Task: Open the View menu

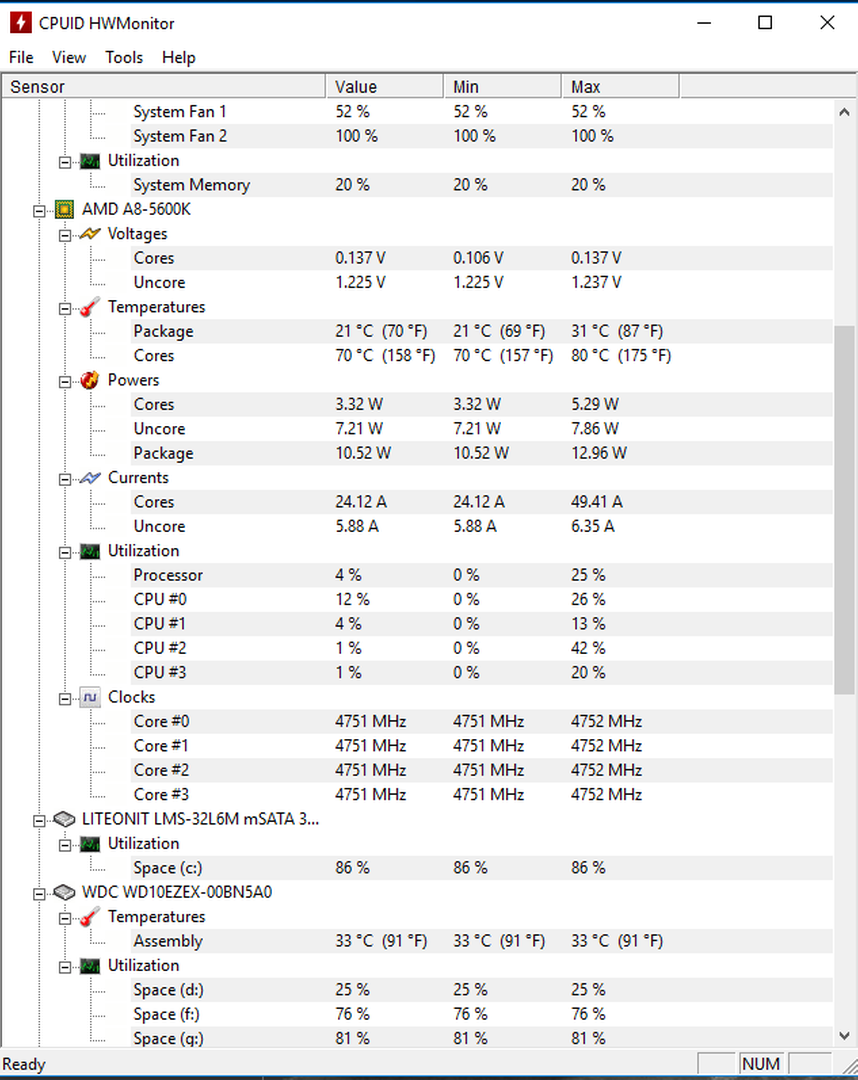Action: (69, 57)
